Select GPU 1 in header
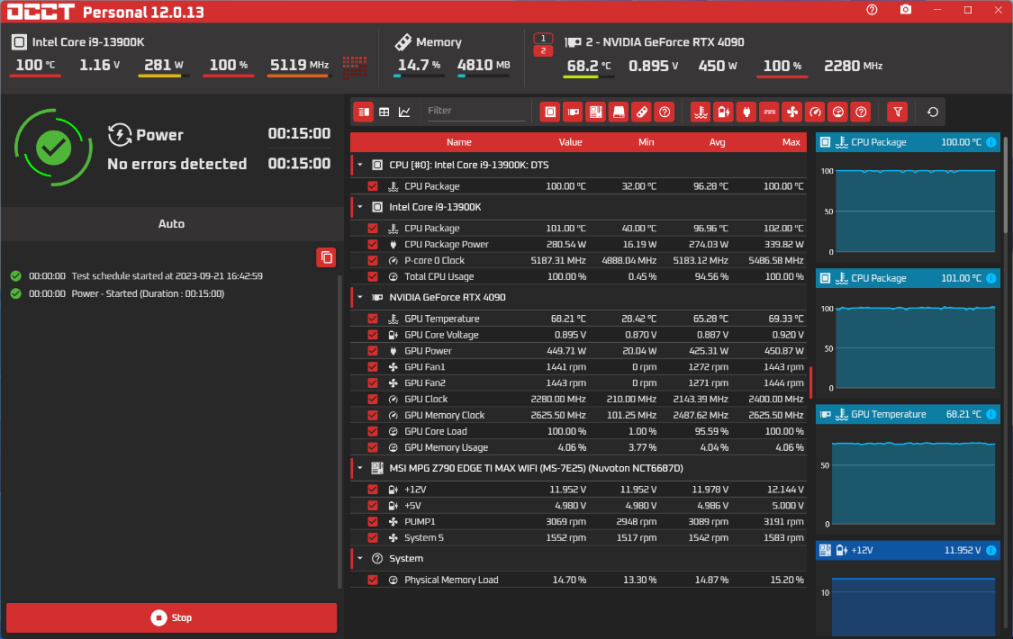 543,38
